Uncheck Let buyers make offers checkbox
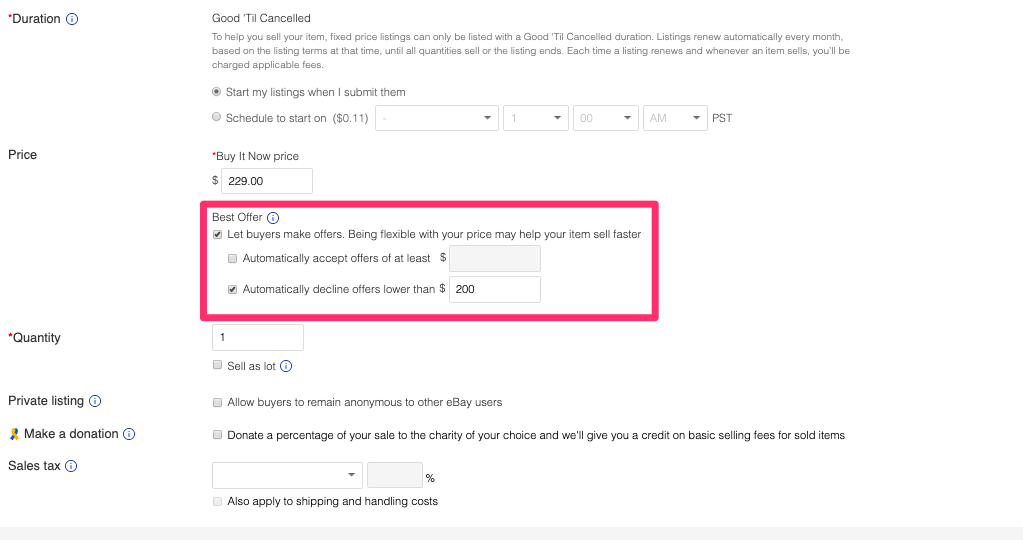The height and width of the screenshot is (540, 1023). pos(218,234)
